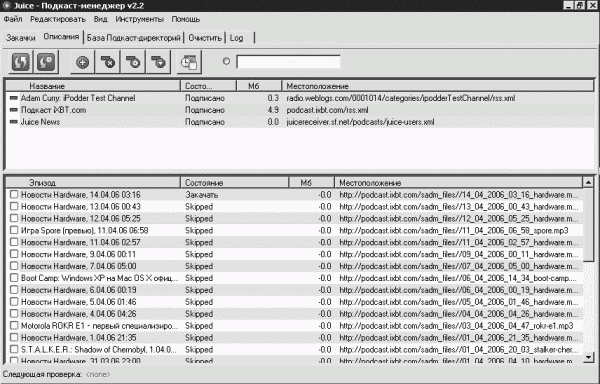The image size is (600, 384).
Task: Click the juicereceiver.sf.net juice-users.xml location
Action: [x=360, y=122]
